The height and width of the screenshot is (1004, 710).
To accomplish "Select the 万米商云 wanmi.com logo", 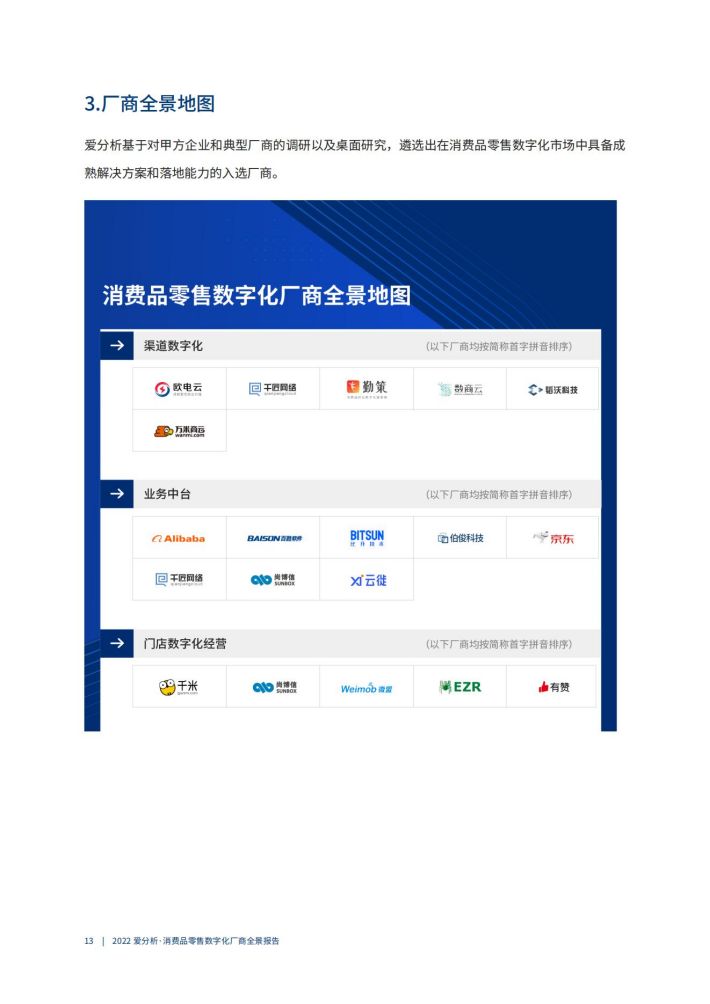I will coord(179,431).
